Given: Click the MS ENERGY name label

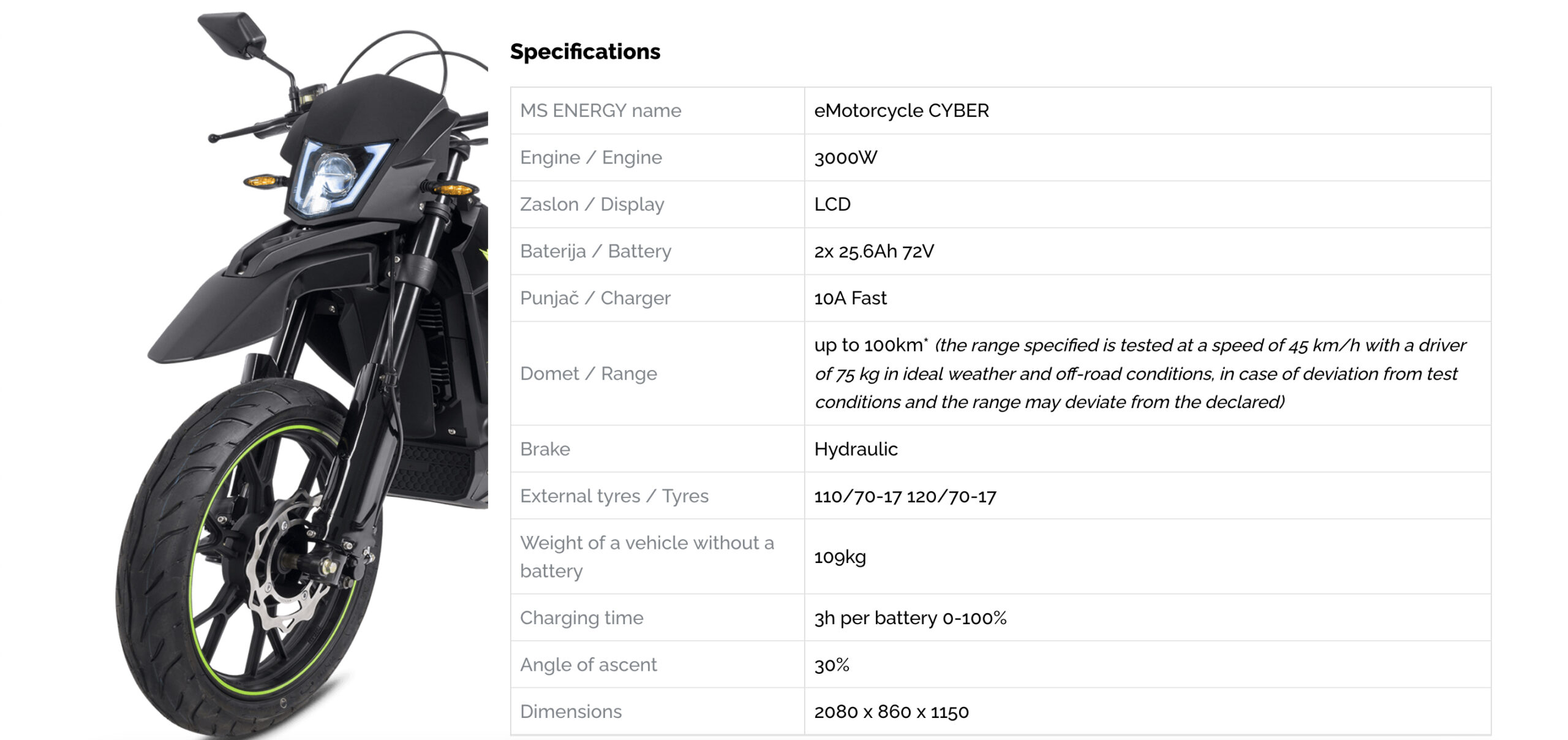Looking at the screenshot, I should pyautogui.click(x=600, y=111).
